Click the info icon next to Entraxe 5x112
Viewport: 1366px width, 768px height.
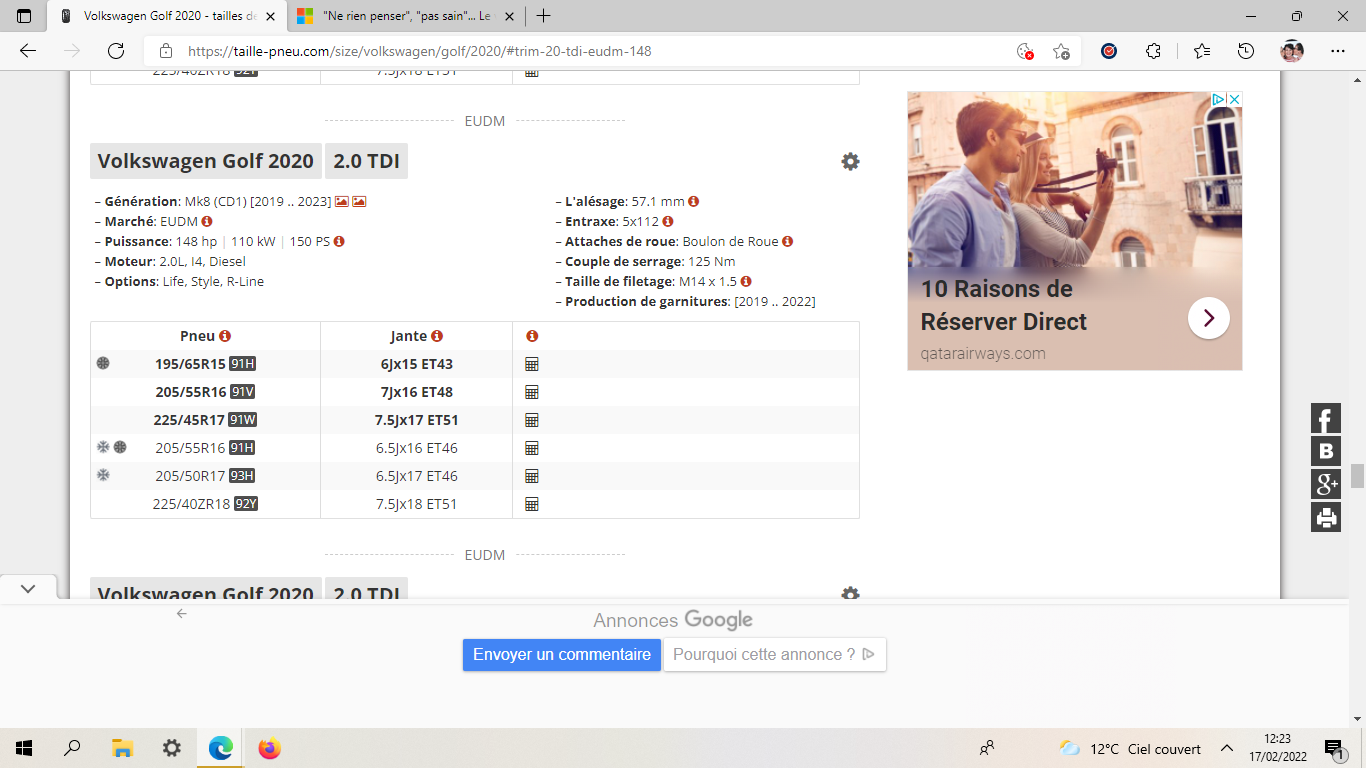668,221
